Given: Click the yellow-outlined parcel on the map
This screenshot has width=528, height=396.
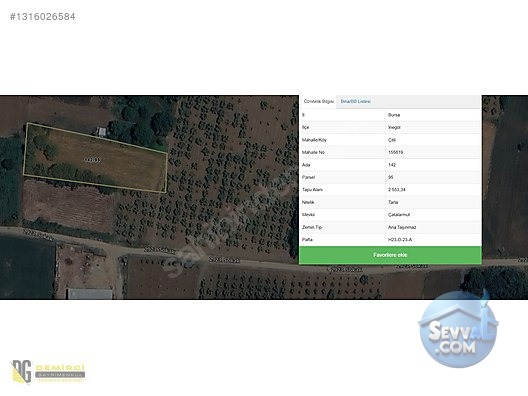Looking at the screenshot, I should click(96, 158).
